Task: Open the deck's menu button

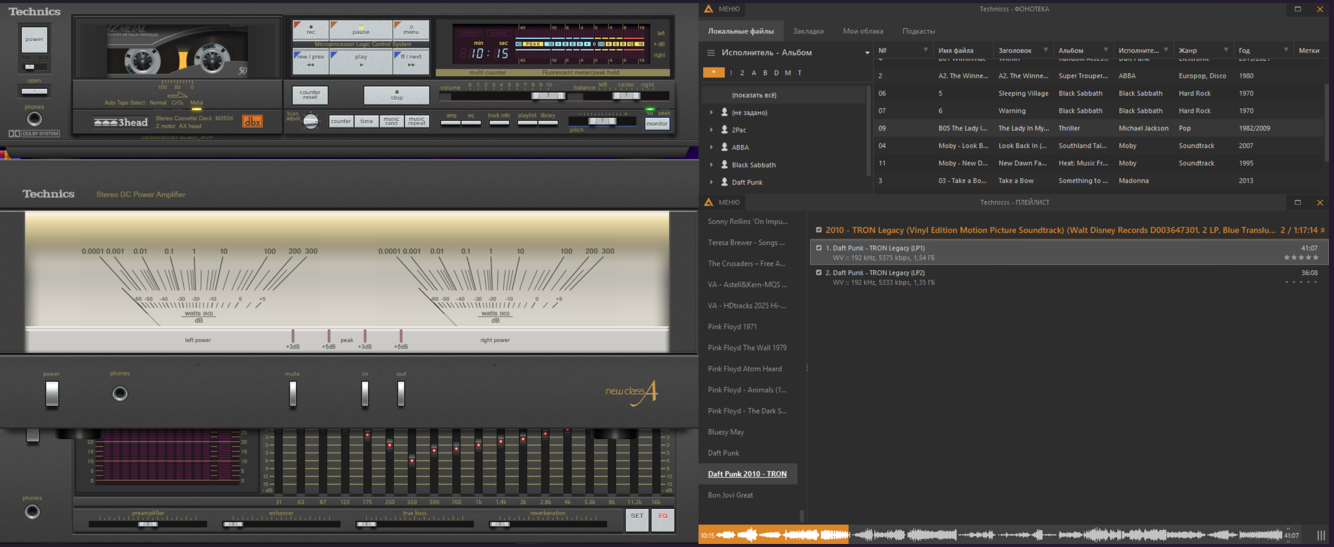Action: [x=411, y=29]
